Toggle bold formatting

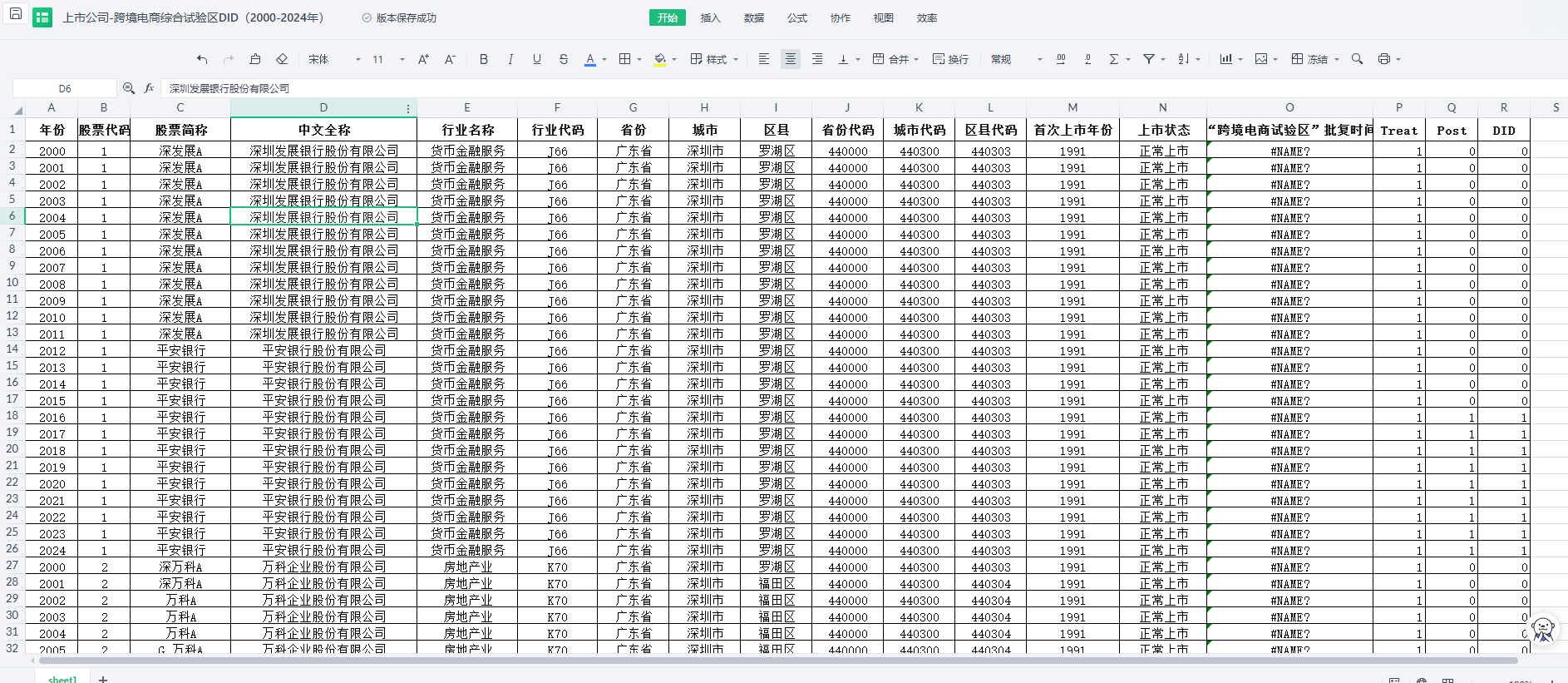tap(484, 59)
